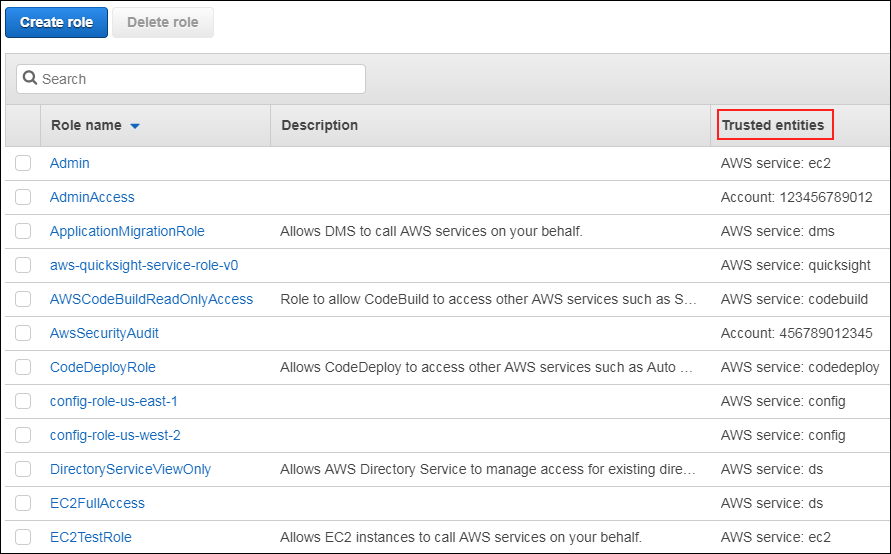Click the Description column header
The width and height of the screenshot is (891, 554).
319,125
